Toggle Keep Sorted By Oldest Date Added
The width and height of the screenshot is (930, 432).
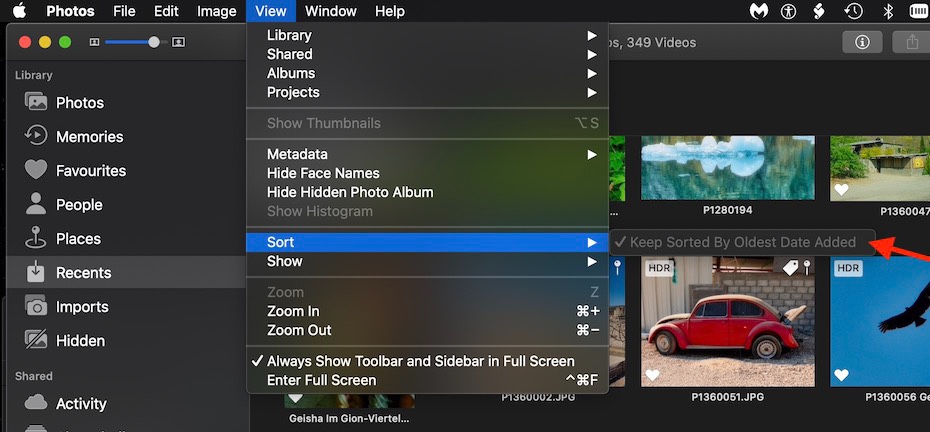742,242
